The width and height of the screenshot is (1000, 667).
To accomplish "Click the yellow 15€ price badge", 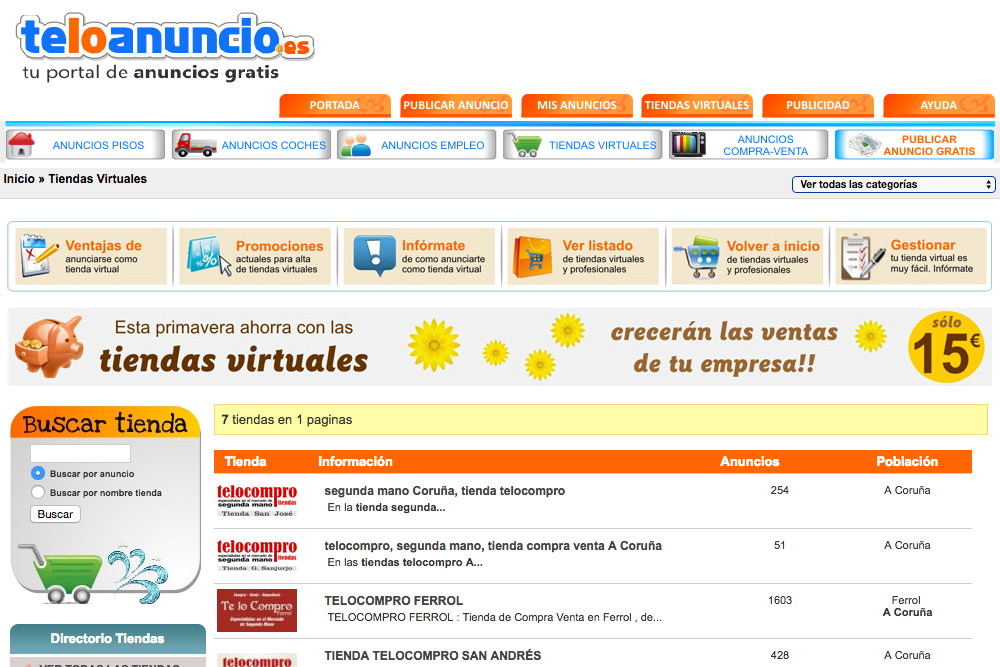I will (x=946, y=348).
